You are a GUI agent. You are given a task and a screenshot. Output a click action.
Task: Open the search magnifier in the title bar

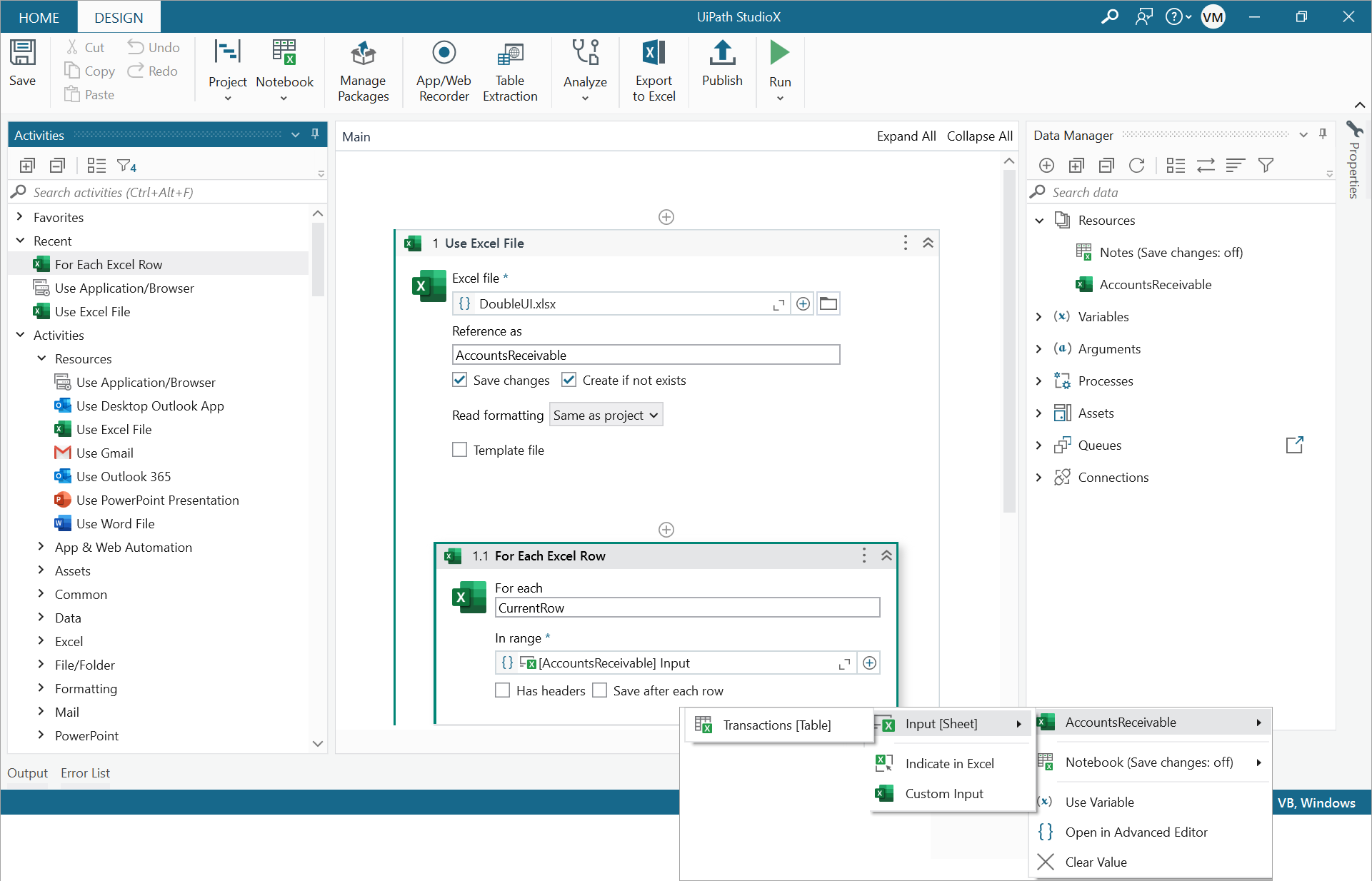[x=1109, y=16]
